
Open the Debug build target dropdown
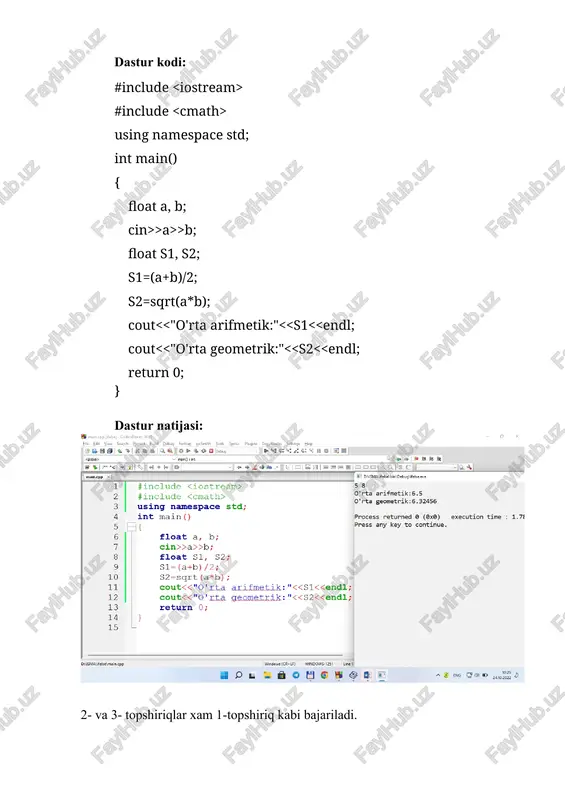tap(237, 451)
